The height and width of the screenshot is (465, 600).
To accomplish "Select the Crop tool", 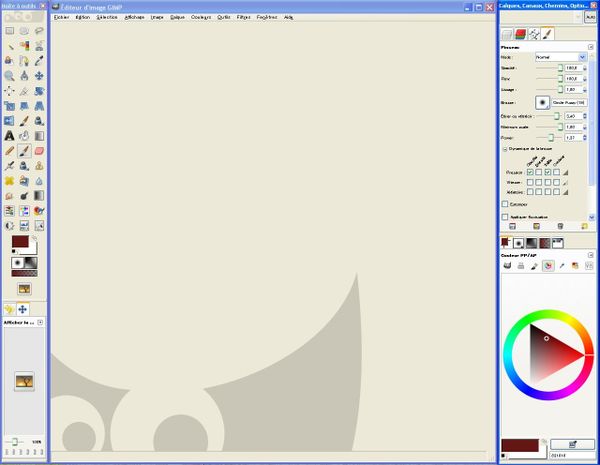I will click(24, 91).
